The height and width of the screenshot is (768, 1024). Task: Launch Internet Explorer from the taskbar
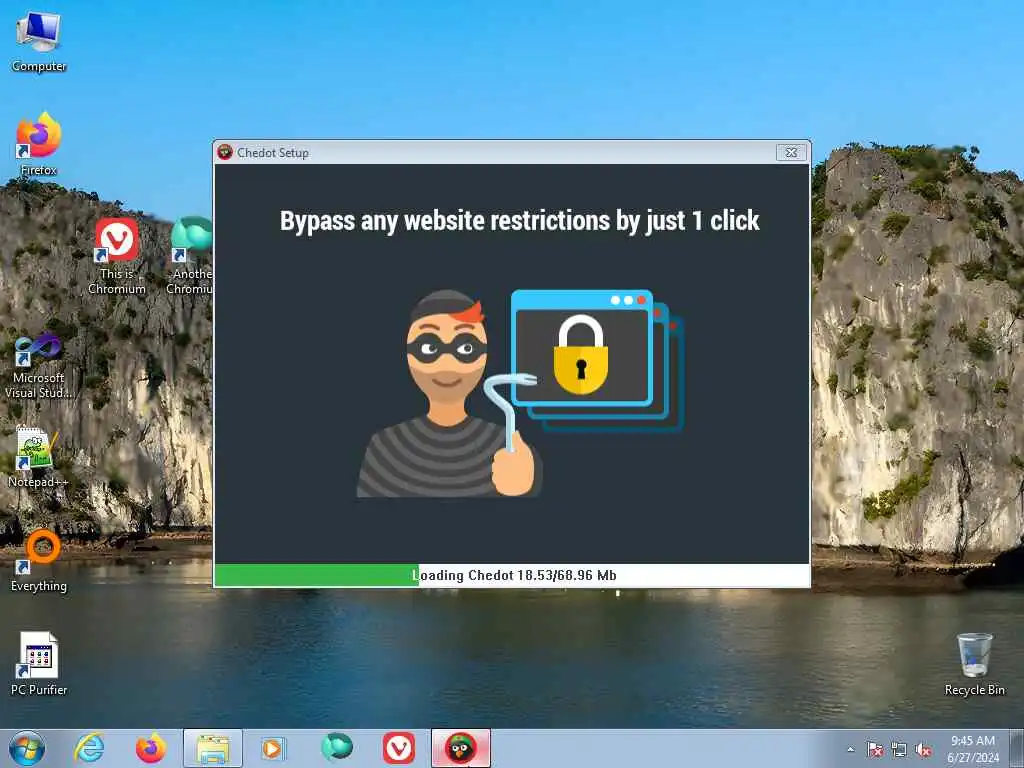tap(89, 748)
